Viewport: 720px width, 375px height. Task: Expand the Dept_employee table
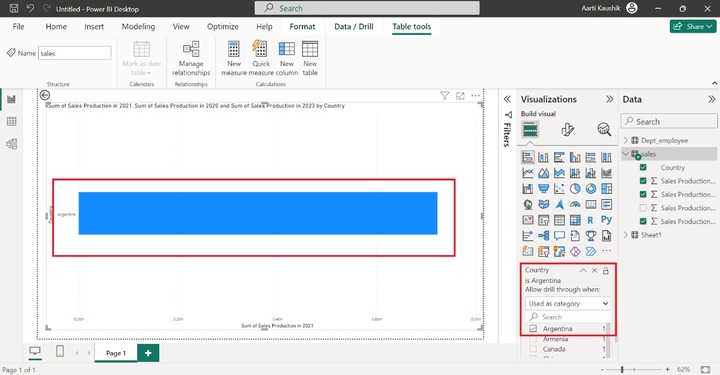click(625, 140)
